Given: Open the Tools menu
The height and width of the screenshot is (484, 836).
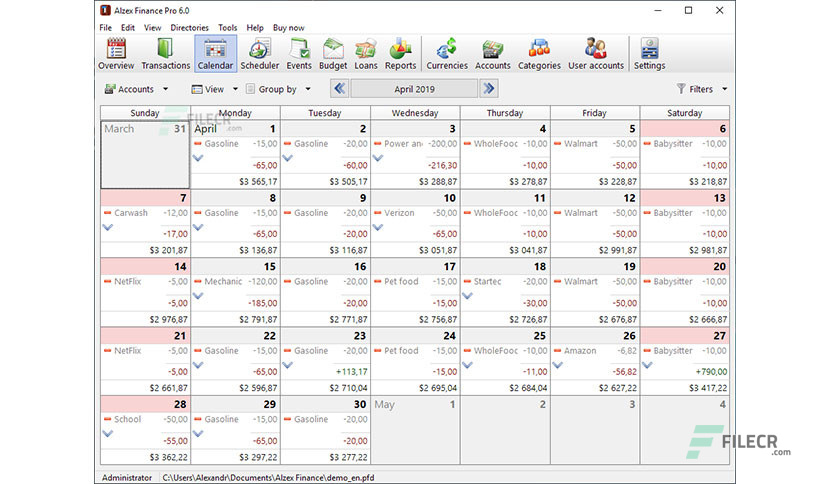Looking at the screenshot, I should tap(228, 28).
